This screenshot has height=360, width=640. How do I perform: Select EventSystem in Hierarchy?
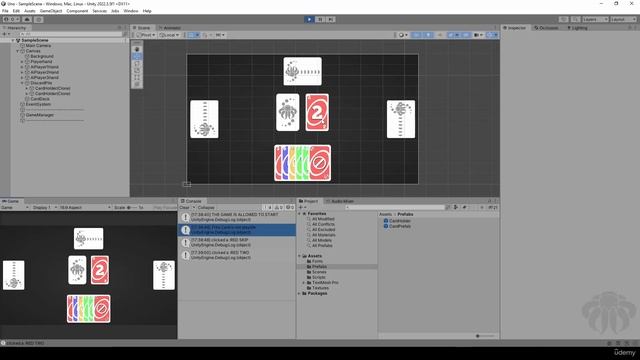click(x=38, y=104)
